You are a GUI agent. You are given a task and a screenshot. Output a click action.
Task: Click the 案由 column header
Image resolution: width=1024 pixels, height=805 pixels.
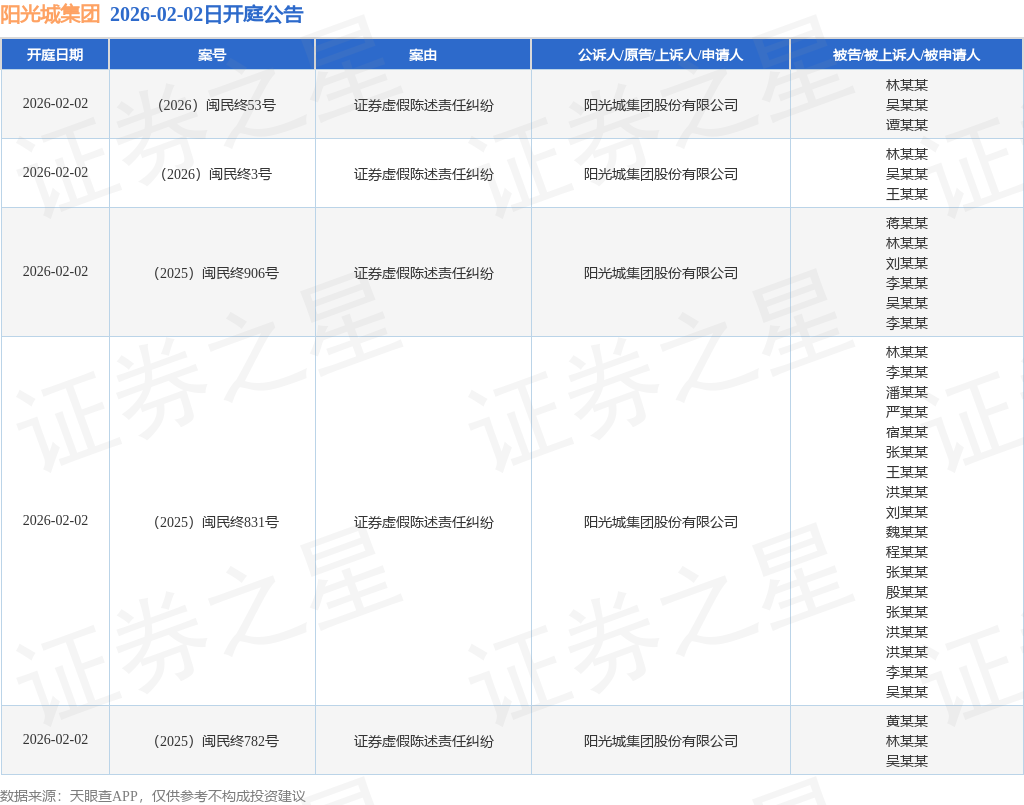point(423,55)
